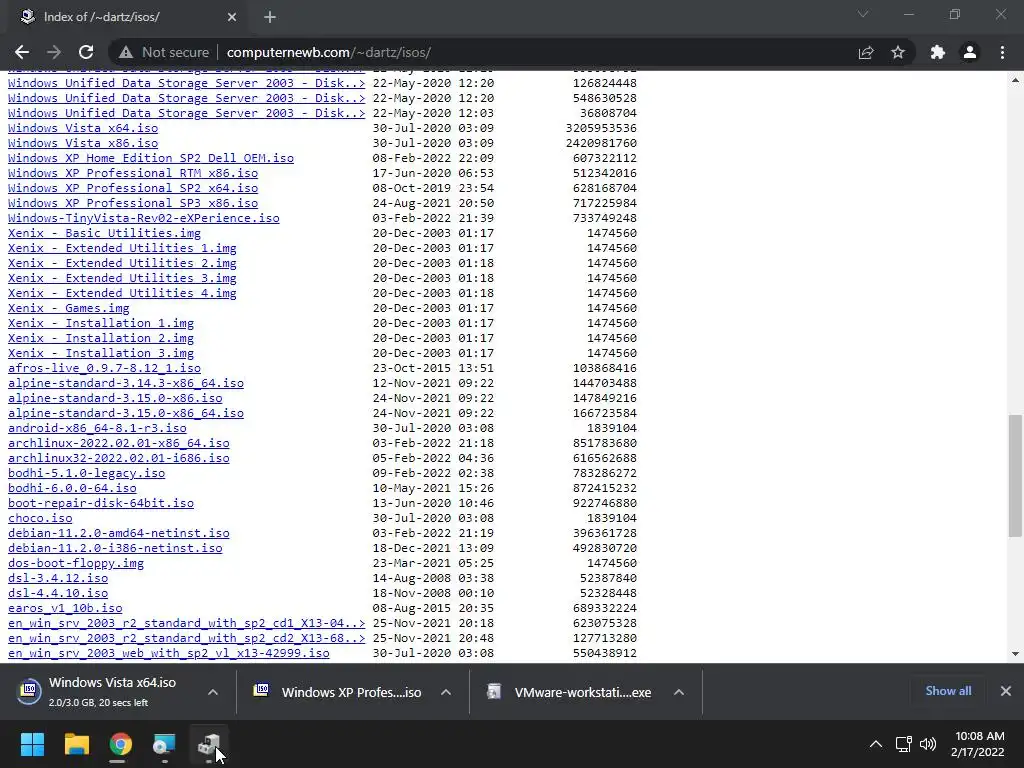Expand options for Windows Vista x64.iso download

tap(213, 692)
